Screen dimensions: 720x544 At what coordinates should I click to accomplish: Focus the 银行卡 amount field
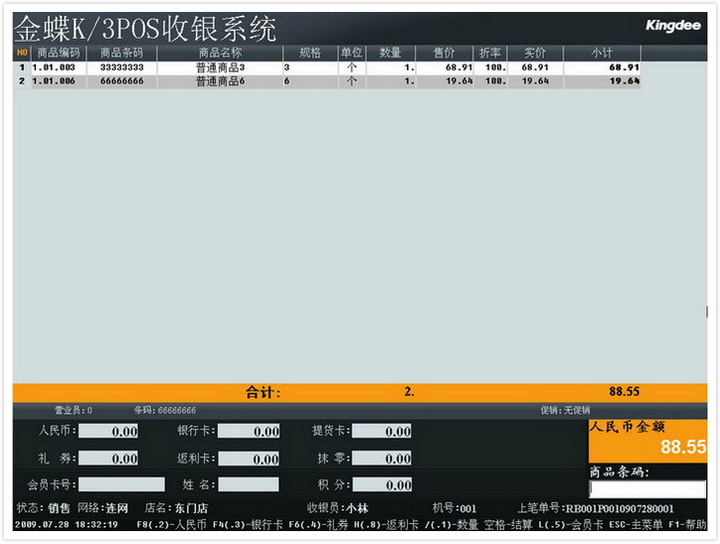click(248, 431)
